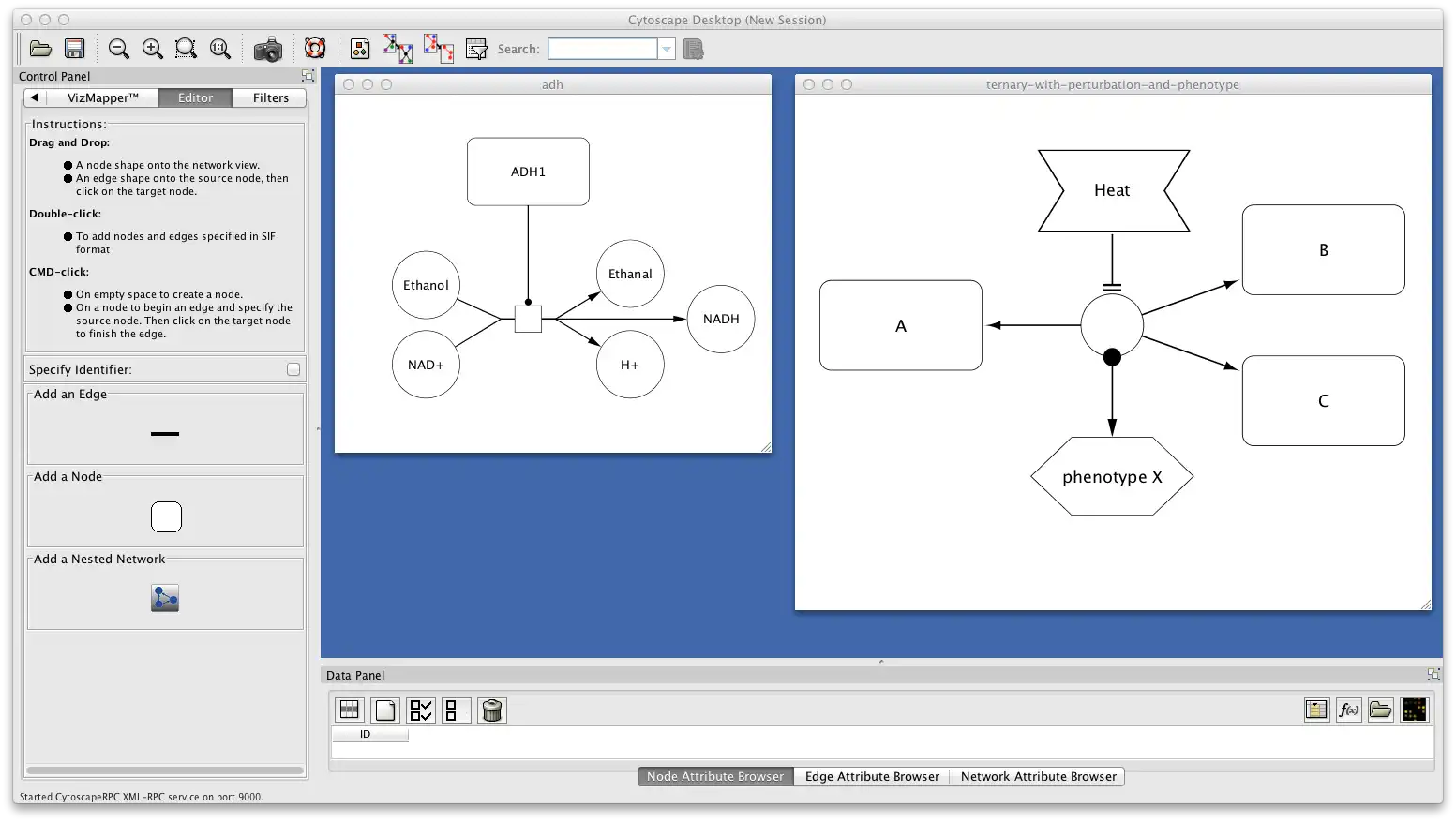Image resolution: width=1456 pixels, height=822 pixels.
Task: Click the left arrow beside VizMapper tab
Action: [35, 97]
